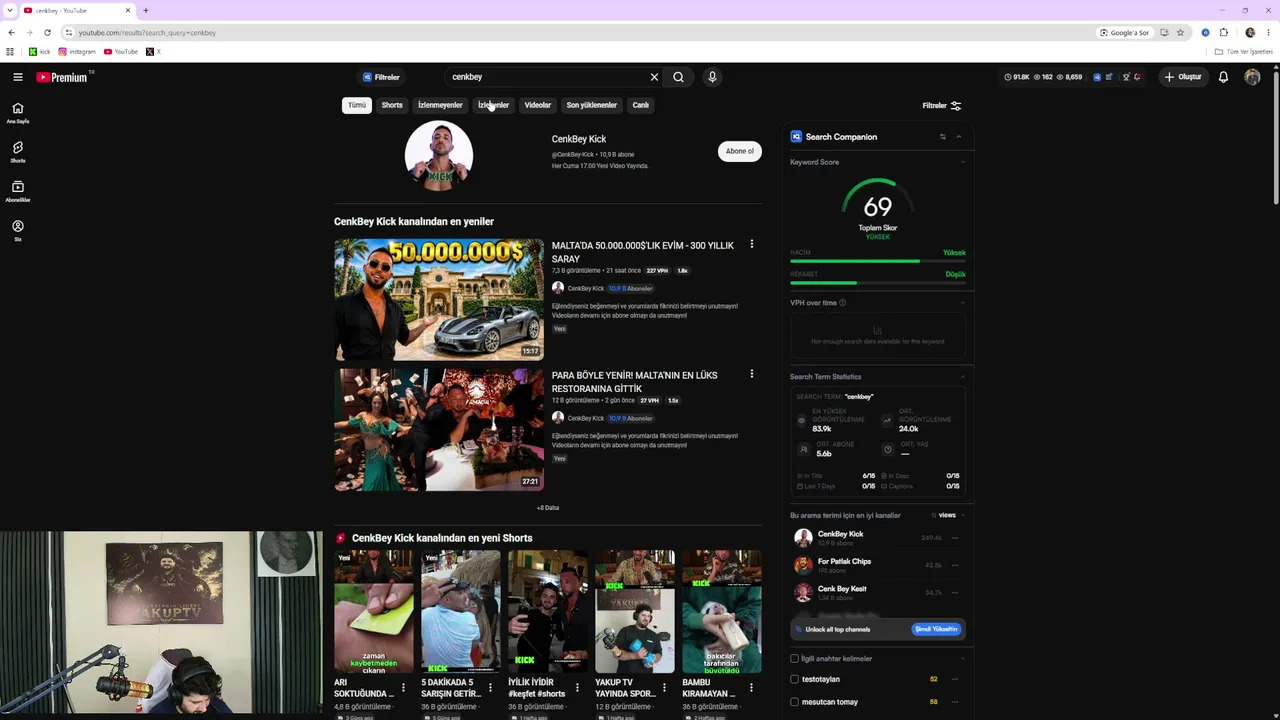Open the Chrome extensions puzzle icon
This screenshot has height=720, width=1280.
tap(1223, 32)
